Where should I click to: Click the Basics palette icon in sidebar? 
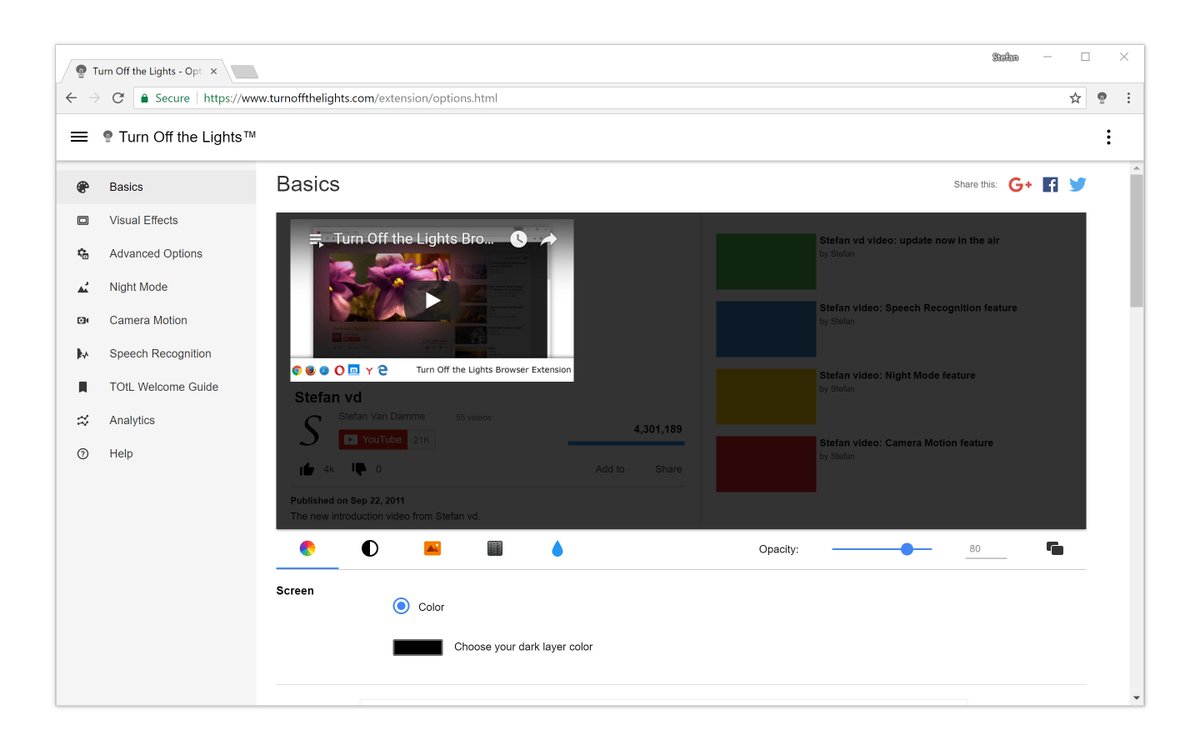[83, 187]
